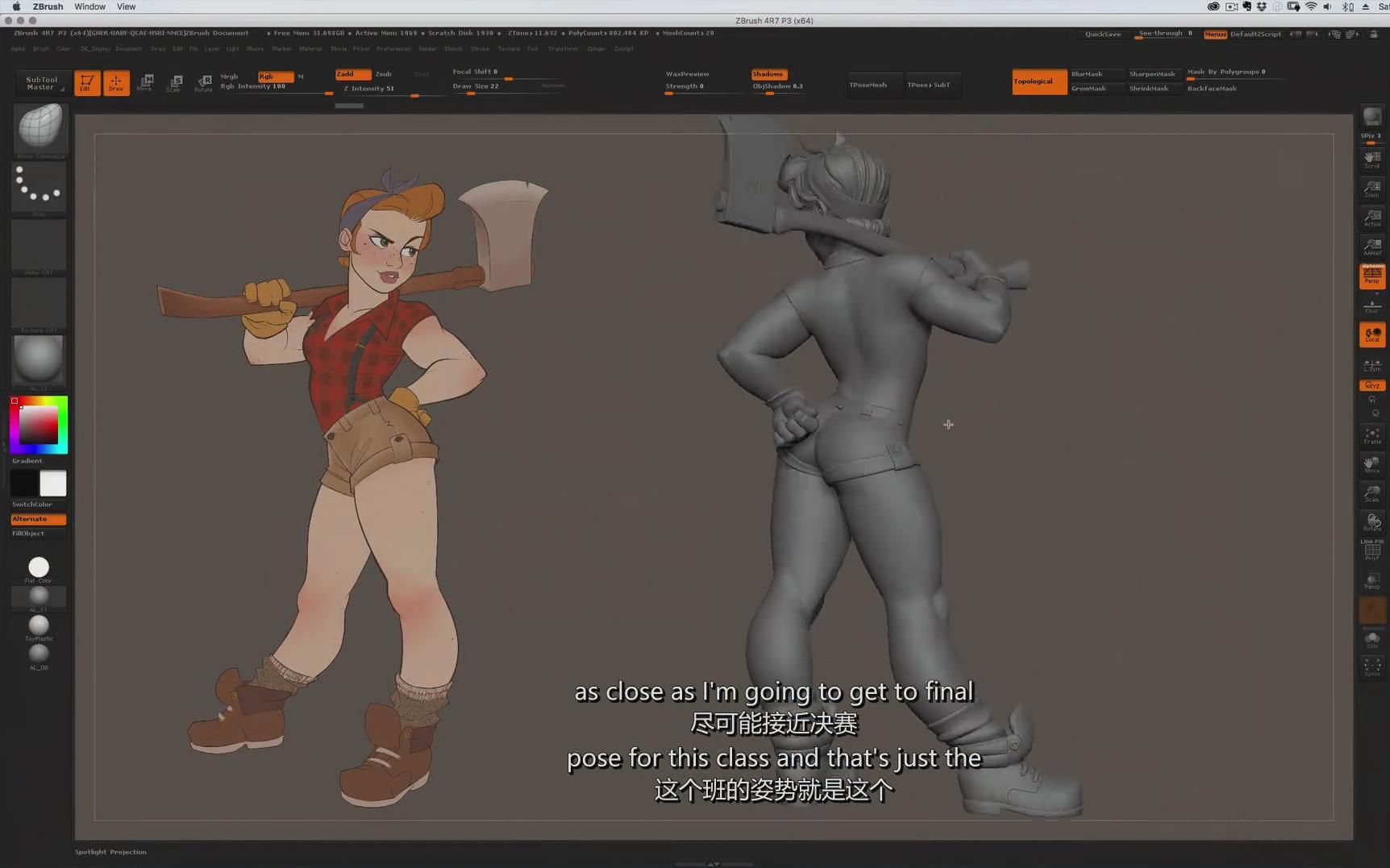Choose the Flat Color material
The image size is (1390, 868).
[x=39, y=569]
